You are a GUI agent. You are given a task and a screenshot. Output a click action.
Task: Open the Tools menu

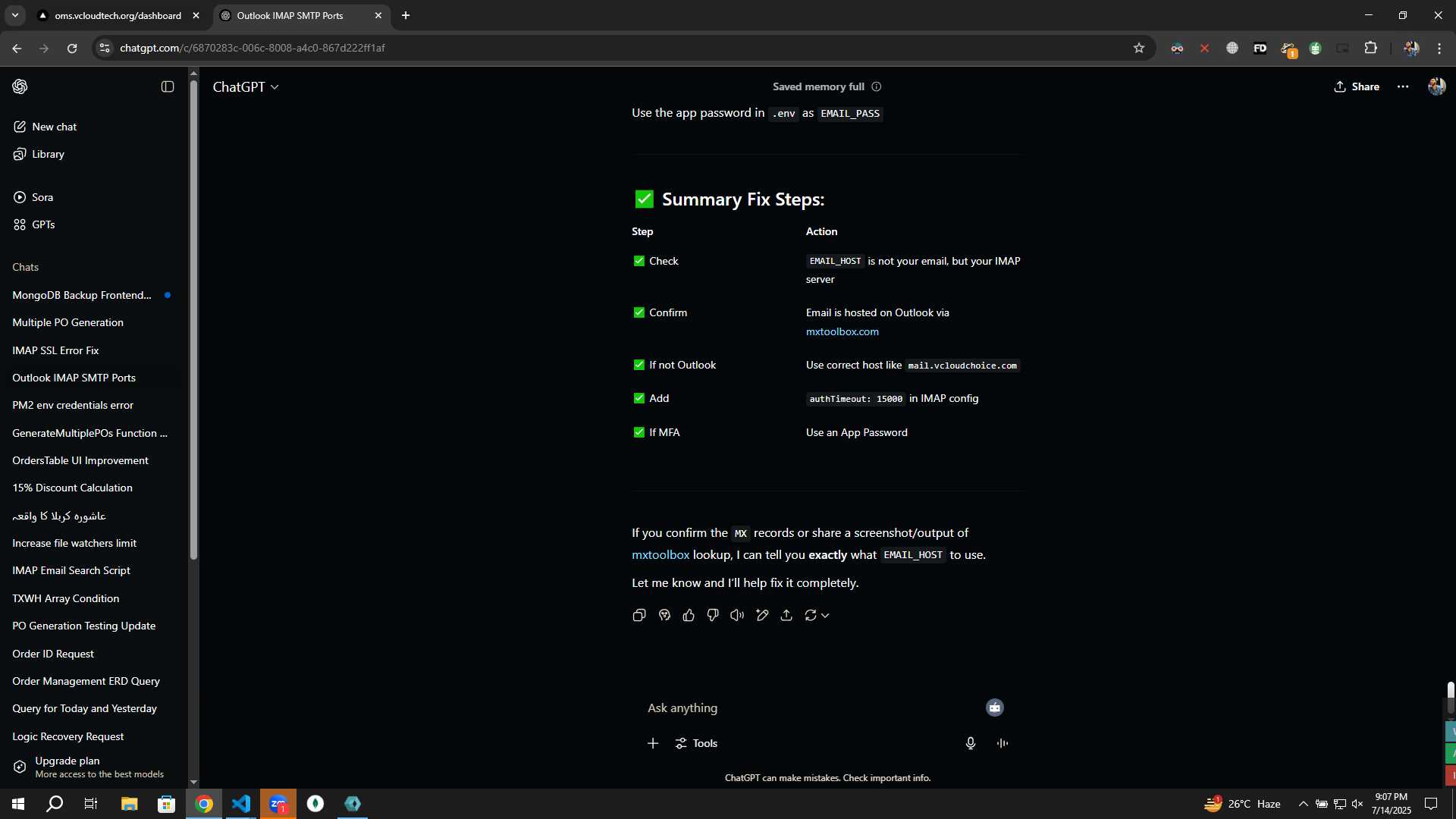click(x=696, y=743)
